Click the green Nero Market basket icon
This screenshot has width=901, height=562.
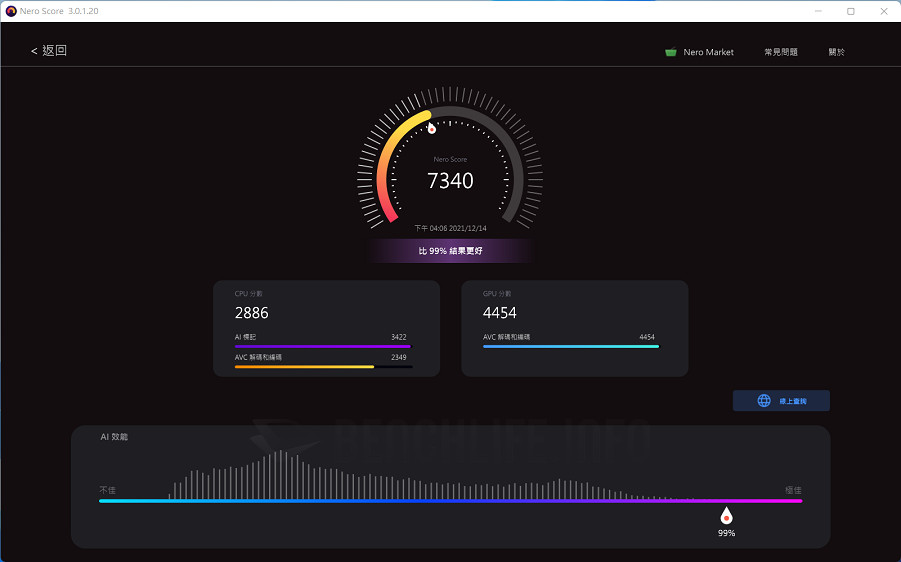[x=671, y=52]
